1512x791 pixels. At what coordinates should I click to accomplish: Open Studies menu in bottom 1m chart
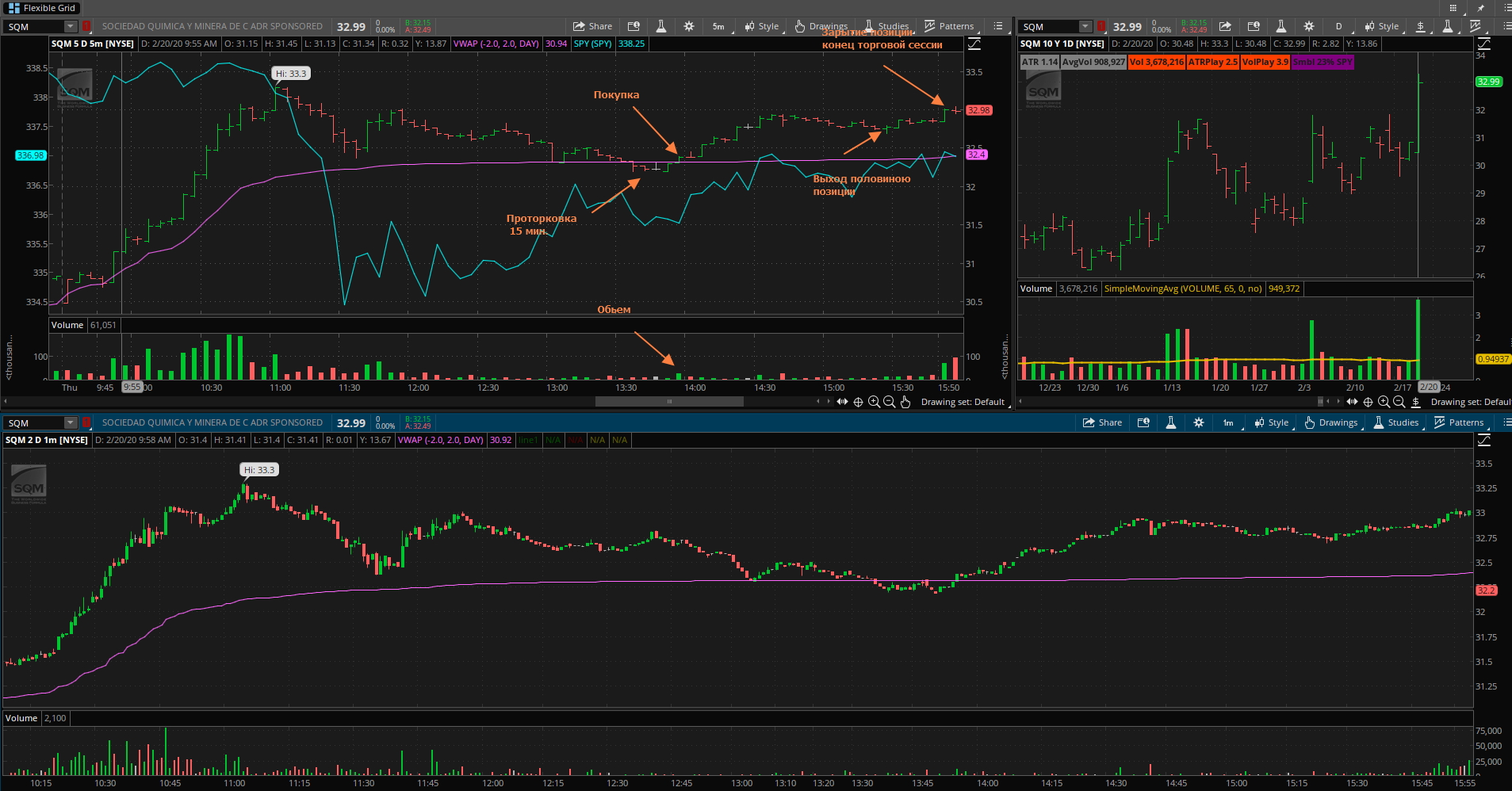[x=1397, y=422]
